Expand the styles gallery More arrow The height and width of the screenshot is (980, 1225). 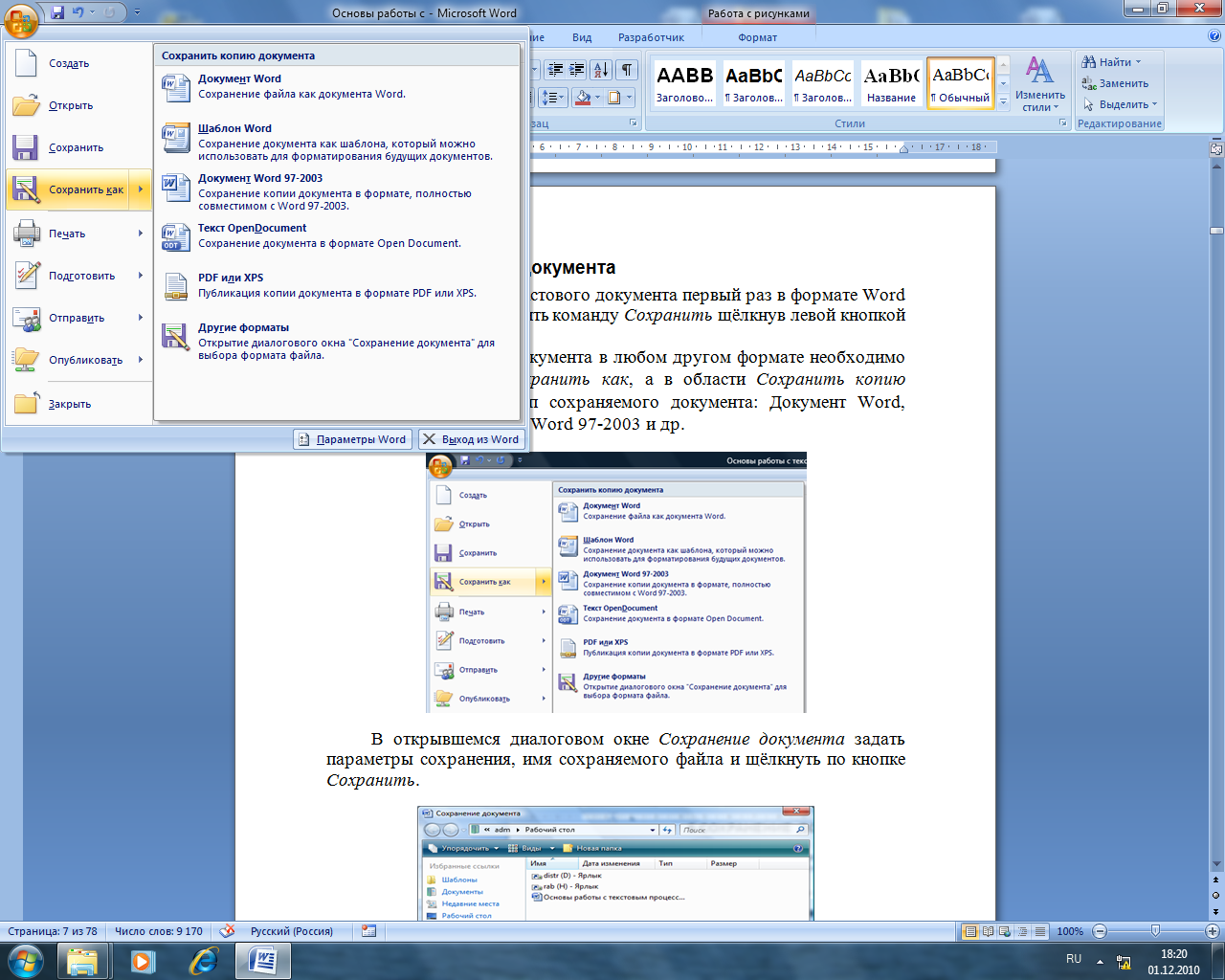coord(1003,100)
